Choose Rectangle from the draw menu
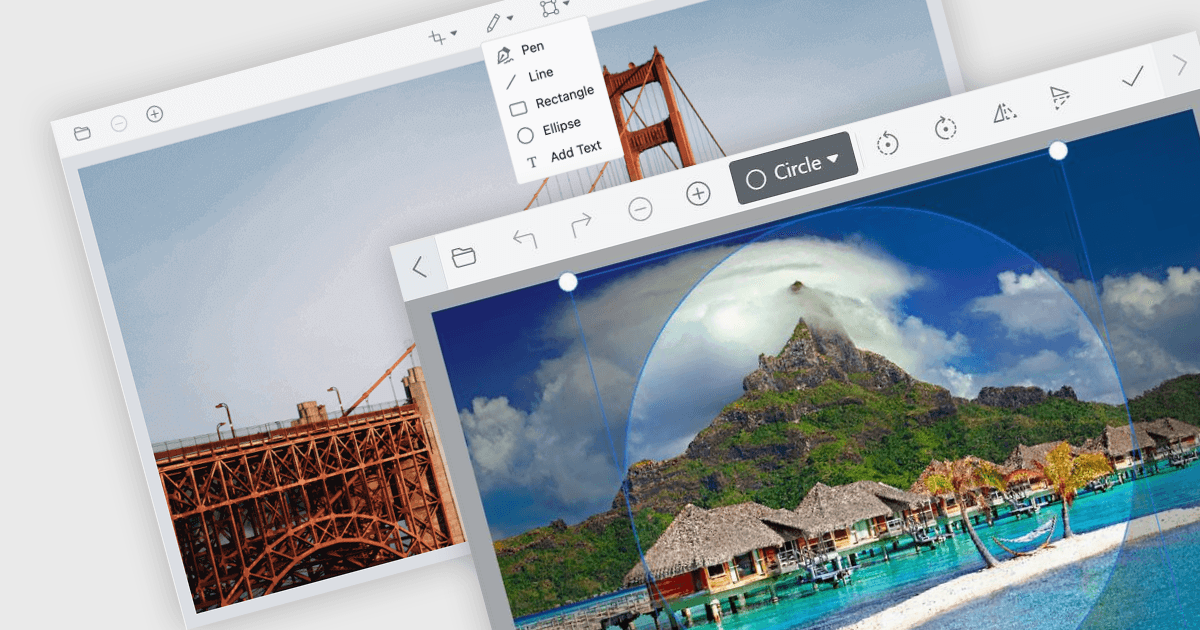 coord(551,100)
